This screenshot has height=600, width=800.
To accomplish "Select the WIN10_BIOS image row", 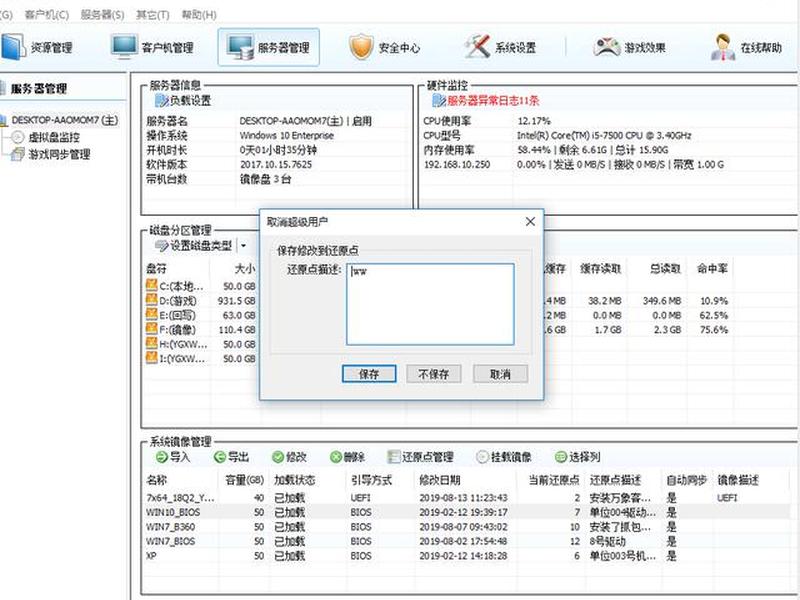I will (x=467, y=512).
